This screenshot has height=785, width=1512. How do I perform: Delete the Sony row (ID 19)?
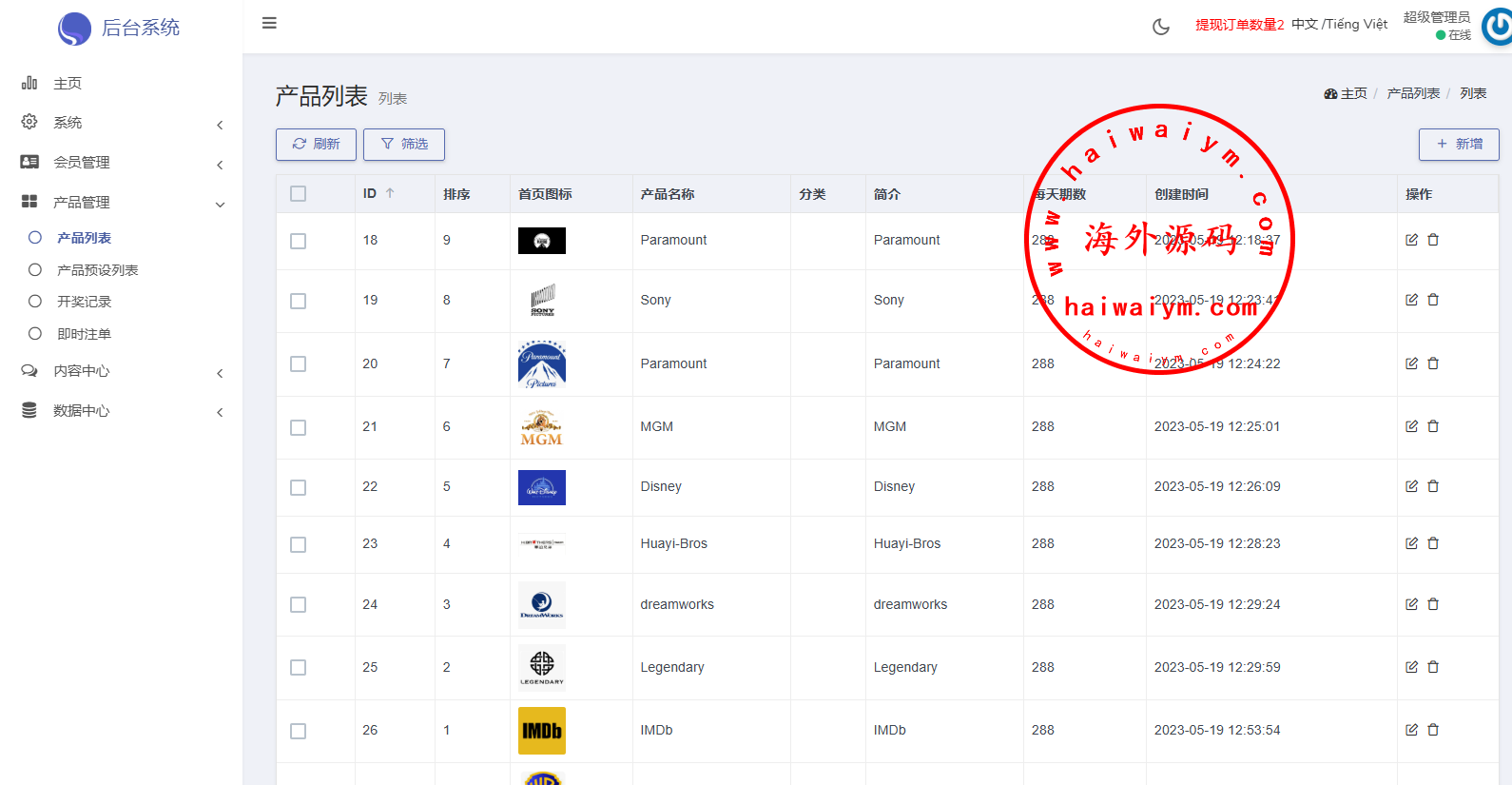(1433, 300)
